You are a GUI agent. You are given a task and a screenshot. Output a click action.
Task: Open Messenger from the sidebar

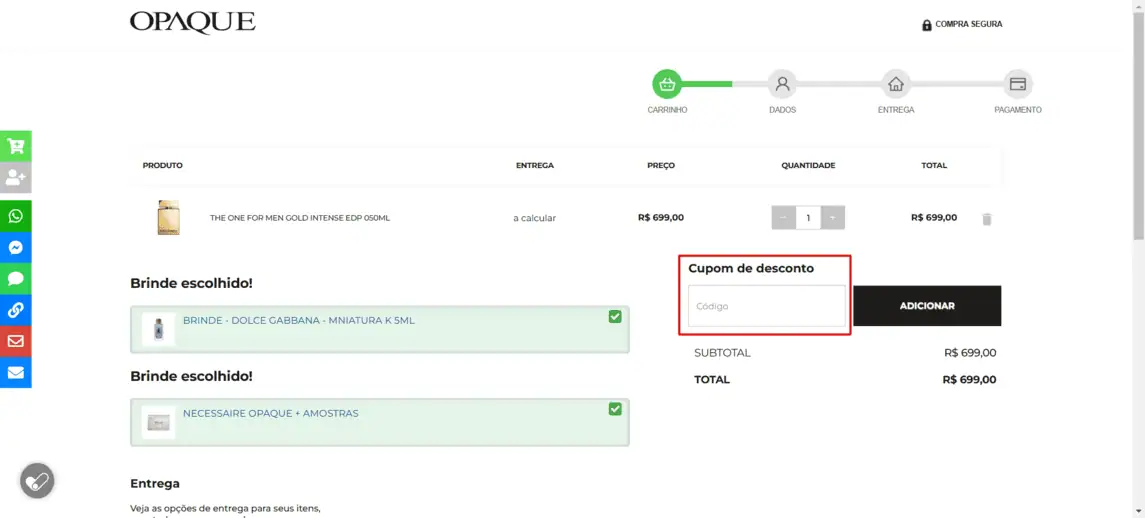coord(15,248)
